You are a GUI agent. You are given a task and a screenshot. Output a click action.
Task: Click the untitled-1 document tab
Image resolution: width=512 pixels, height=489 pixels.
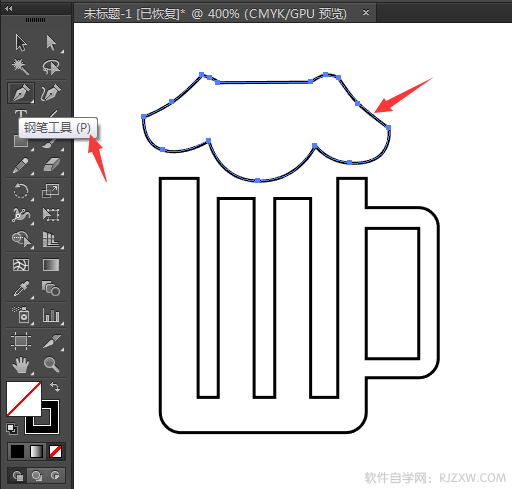point(215,14)
